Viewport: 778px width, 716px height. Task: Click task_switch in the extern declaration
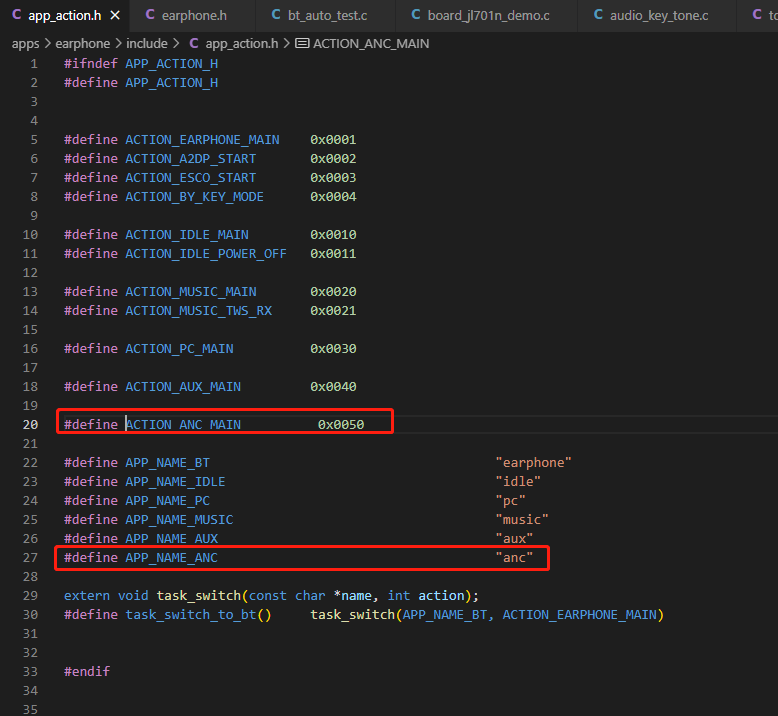pos(198,596)
